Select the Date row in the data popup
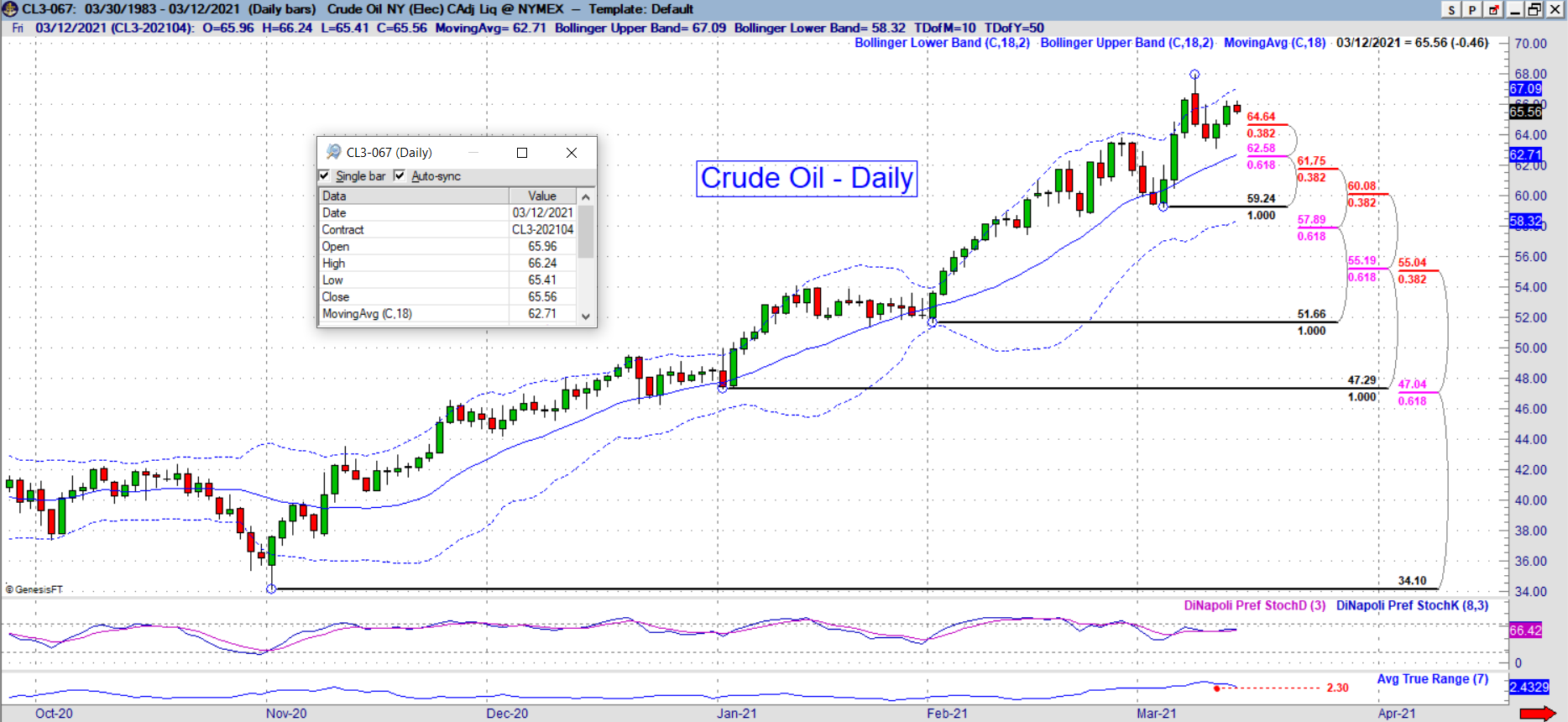 (x=447, y=212)
